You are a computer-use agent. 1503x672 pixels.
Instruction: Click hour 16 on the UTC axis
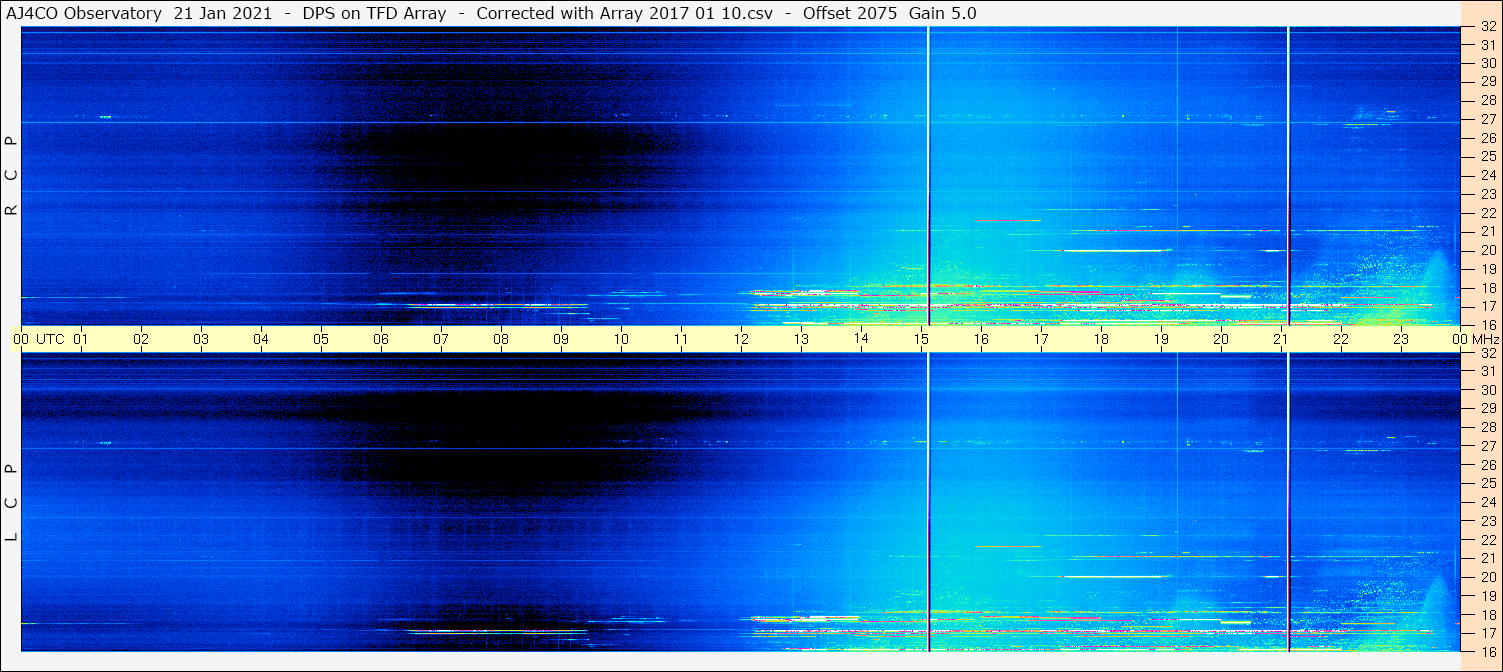click(981, 340)
